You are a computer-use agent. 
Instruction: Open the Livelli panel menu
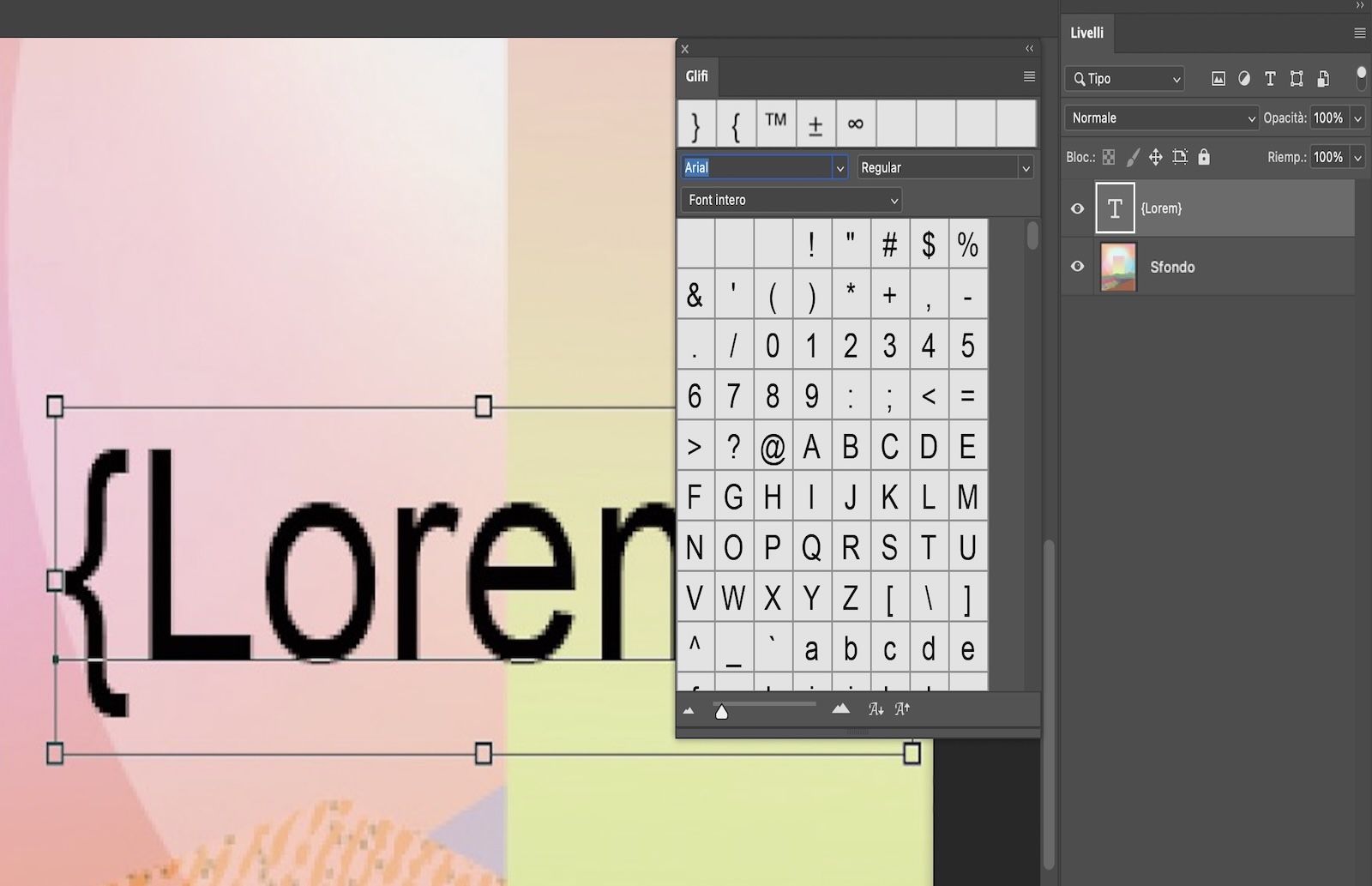(x=1359, y=33)
